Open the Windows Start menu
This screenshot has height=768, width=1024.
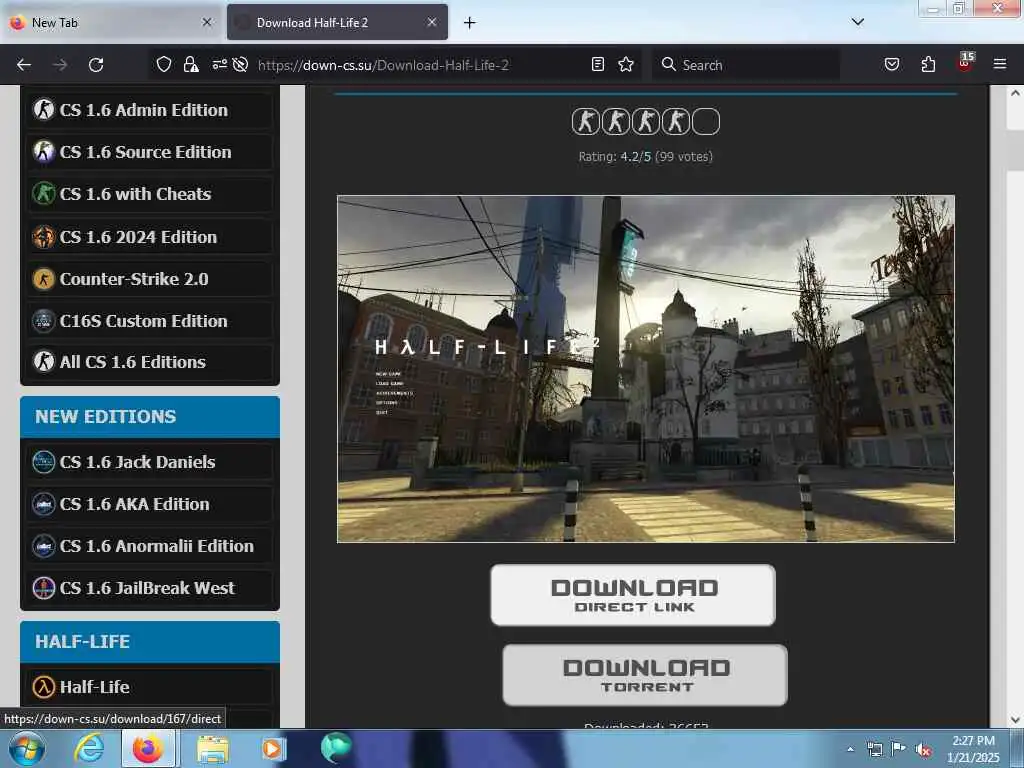click(x=27, y=749)
